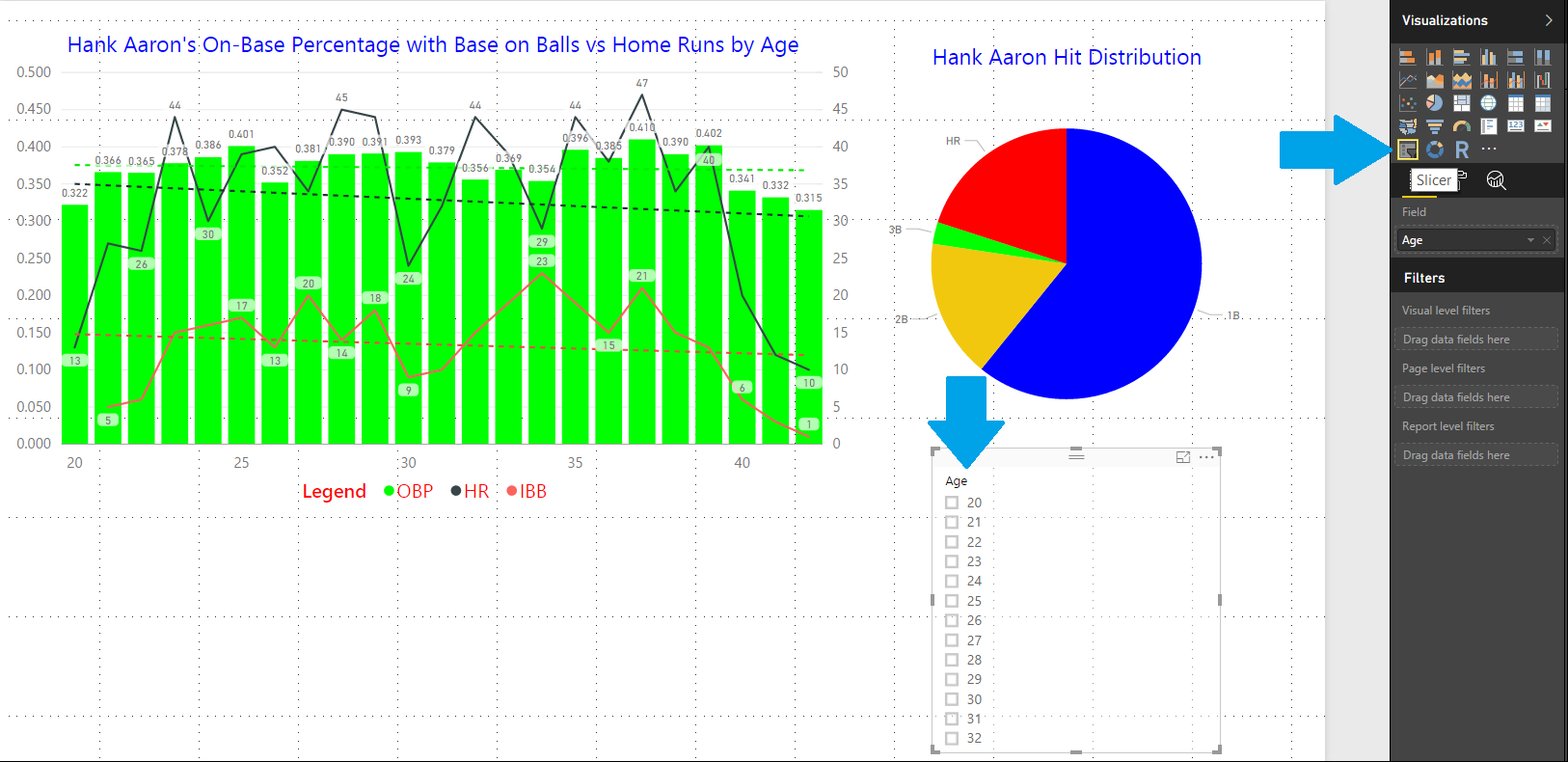Image resolution: width=1568 pixels, height=762 pixels.
Task: Remove Age field using the X button
Action: pos(1547,240)
